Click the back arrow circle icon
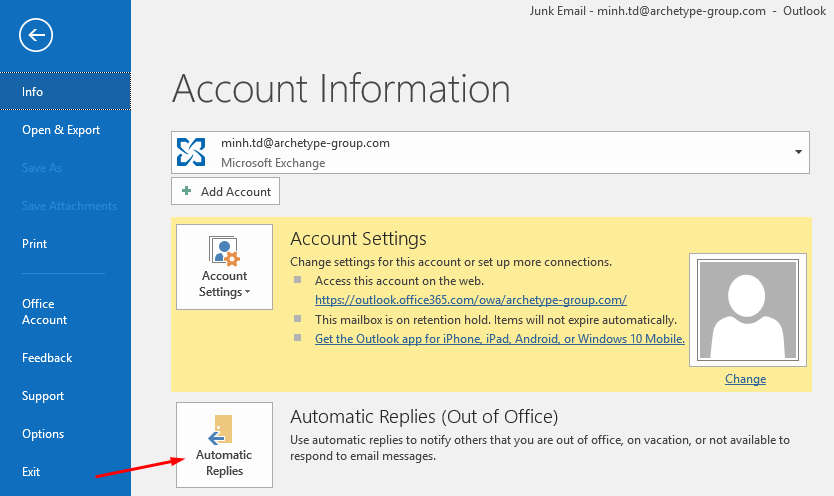 pos(36,35)
